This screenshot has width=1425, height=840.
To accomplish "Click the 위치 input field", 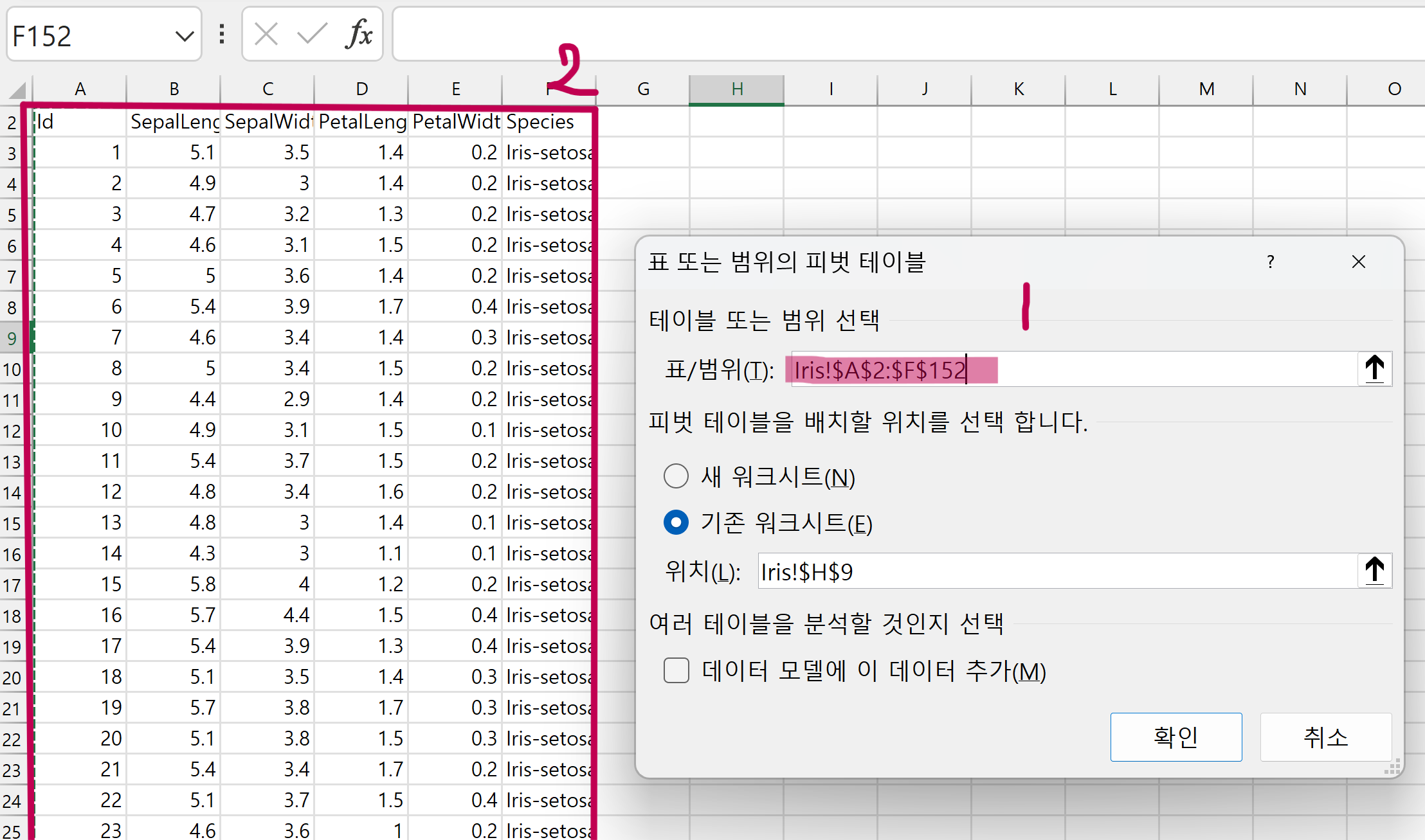I will (x=1057, y=571).
